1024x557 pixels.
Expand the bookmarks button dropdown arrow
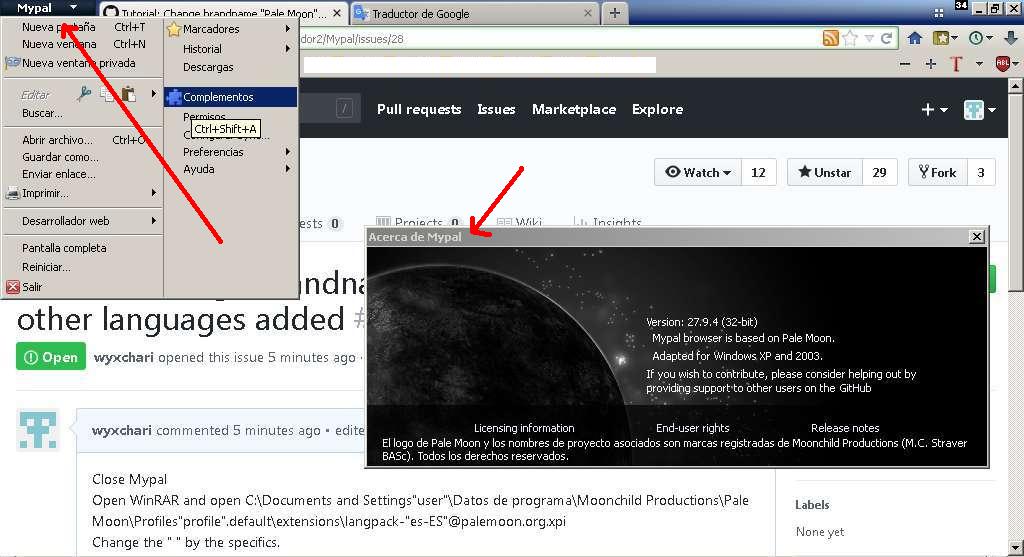click(x=954, y=39)
